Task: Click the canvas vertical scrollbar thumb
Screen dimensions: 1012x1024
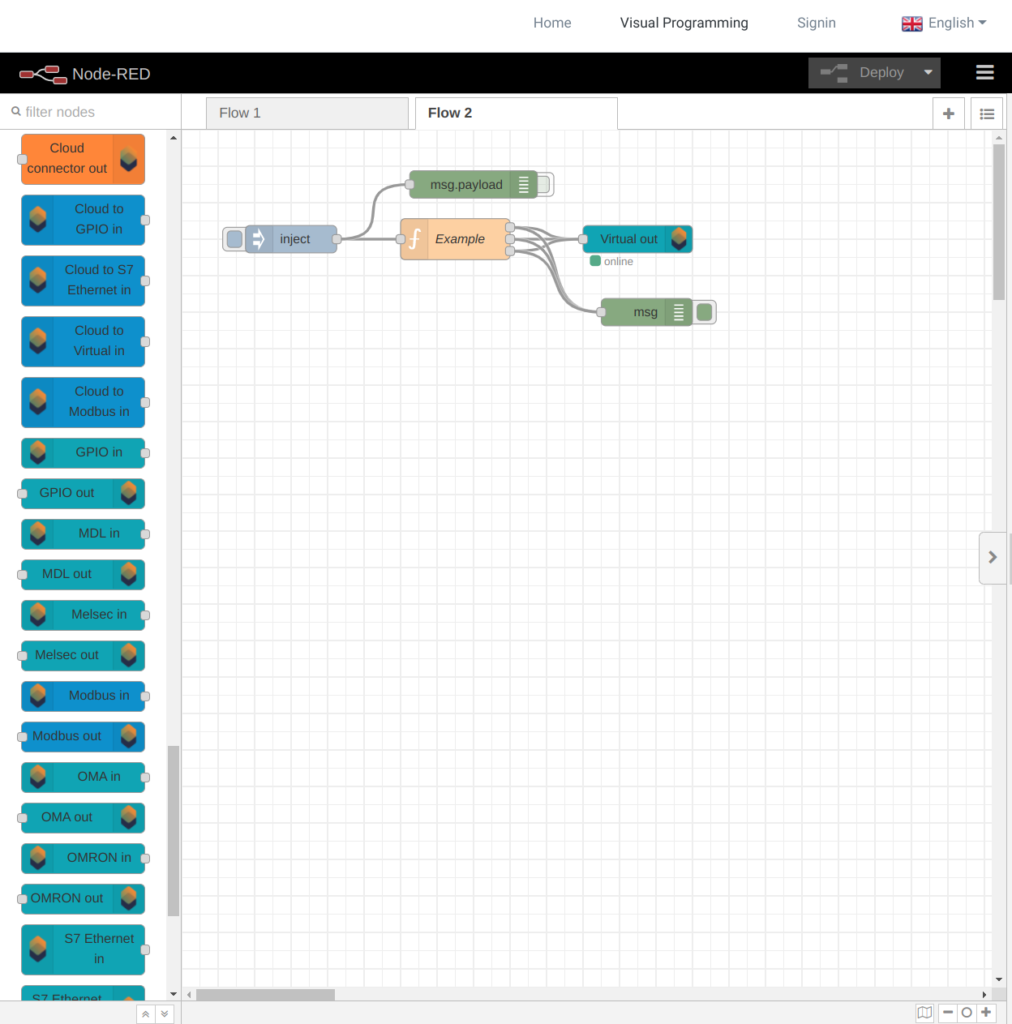Action: point(998,222)
